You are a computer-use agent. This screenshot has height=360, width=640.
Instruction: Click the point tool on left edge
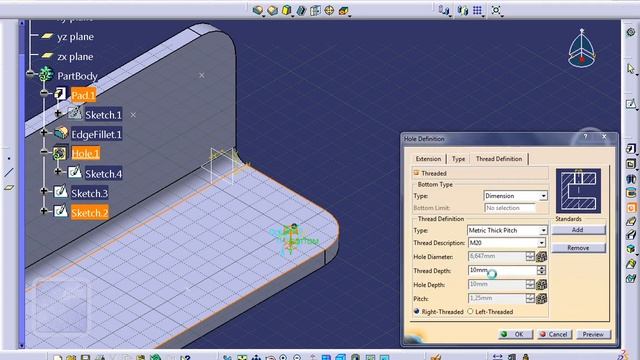[9, 158]
